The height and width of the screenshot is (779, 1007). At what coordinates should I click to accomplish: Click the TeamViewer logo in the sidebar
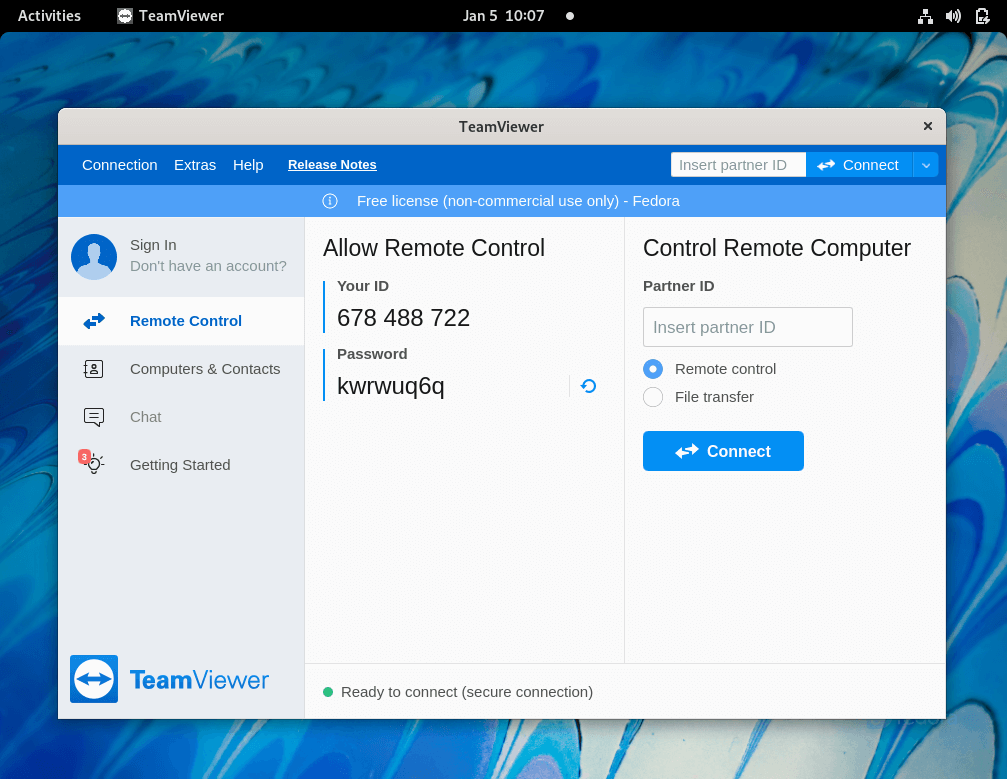coord(93,679)
